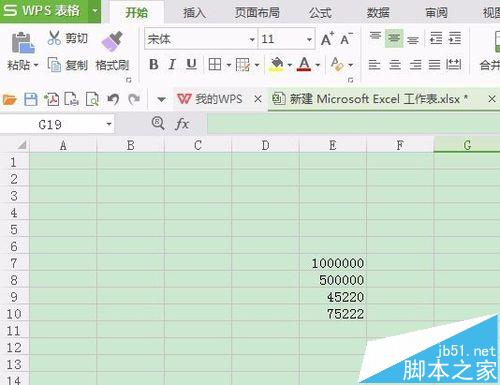Image resolution: width=500 pixels, height=385 pixels.
Task: Center text horizontally
Action: (x=395, y=64)
